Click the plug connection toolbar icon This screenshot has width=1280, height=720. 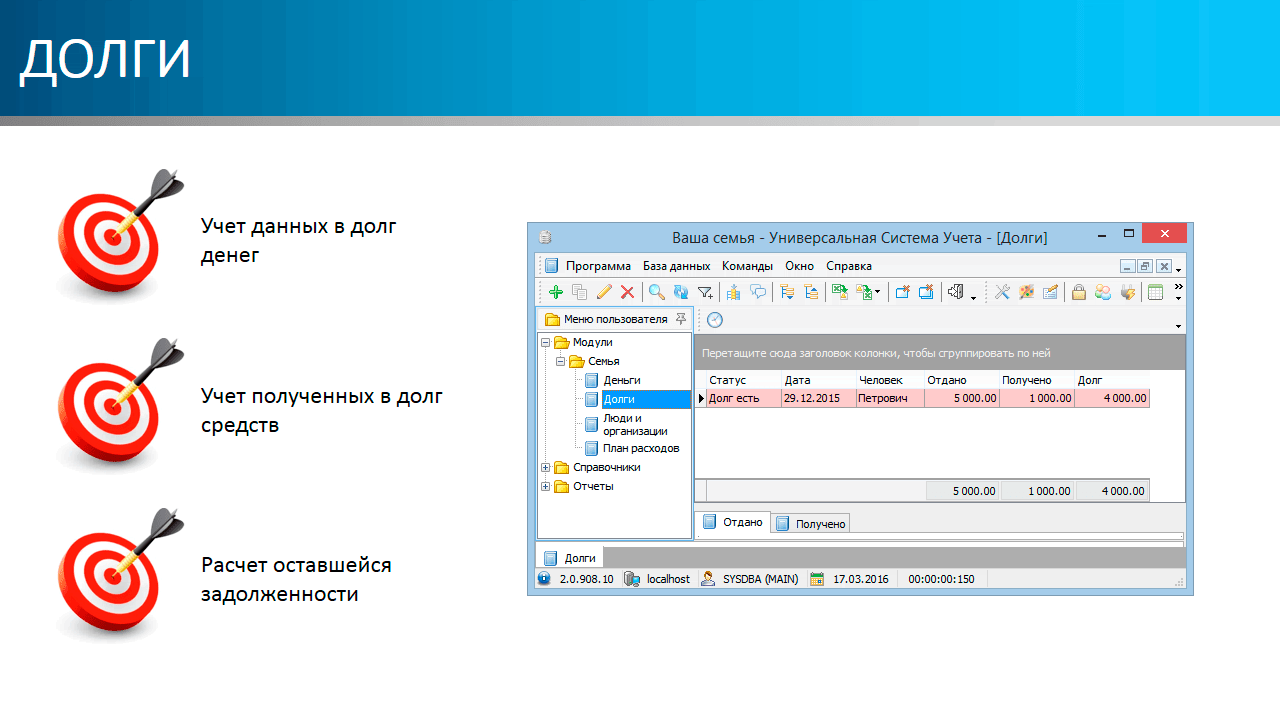tap(1128, 292)
